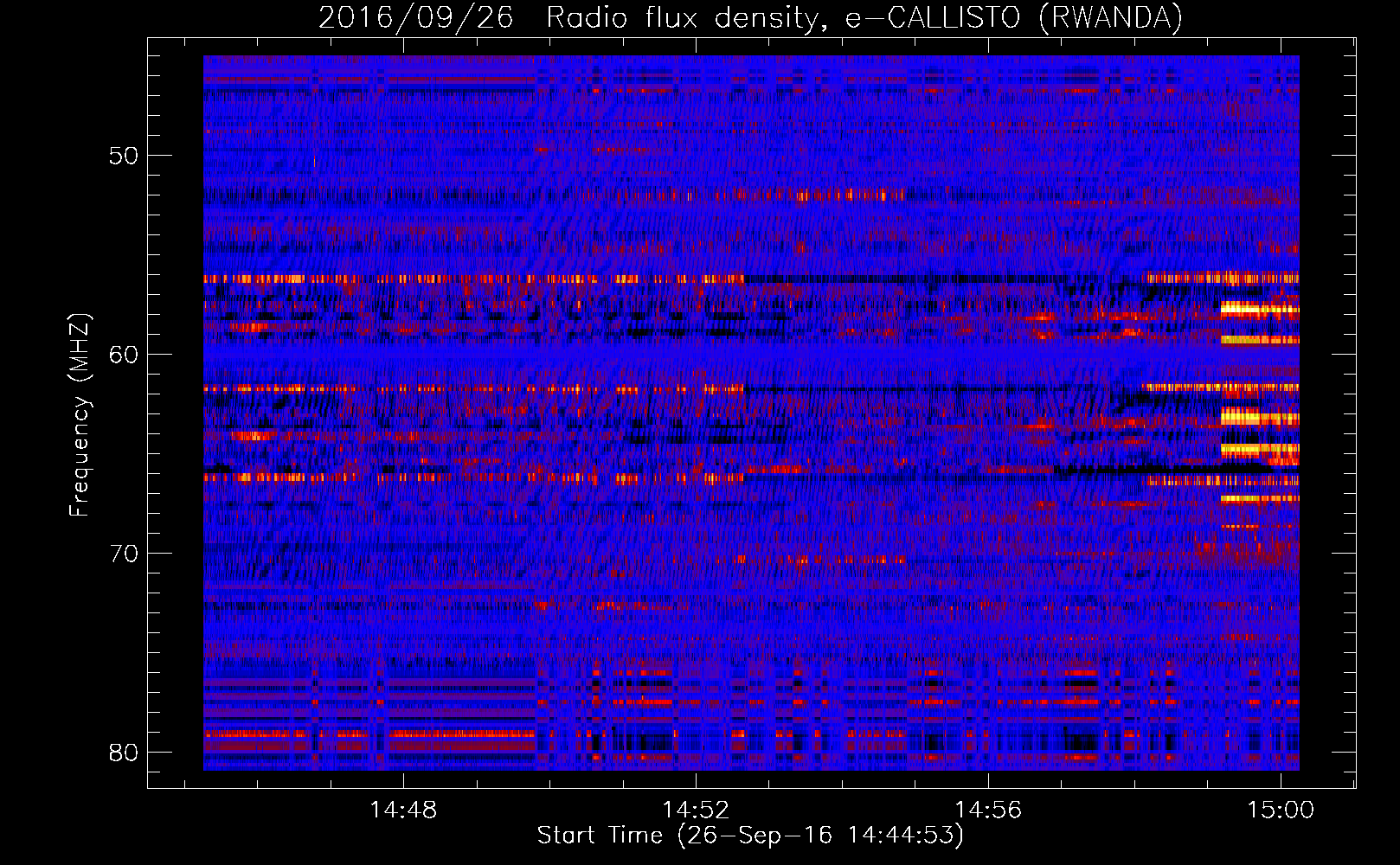The width and height of the screenshot is (1400, 865).
Task: Click the plot title 'Radio flux density, e-CALLISTO (RWANDA)'
Action: pyautogui.click(x=864, y=18)
